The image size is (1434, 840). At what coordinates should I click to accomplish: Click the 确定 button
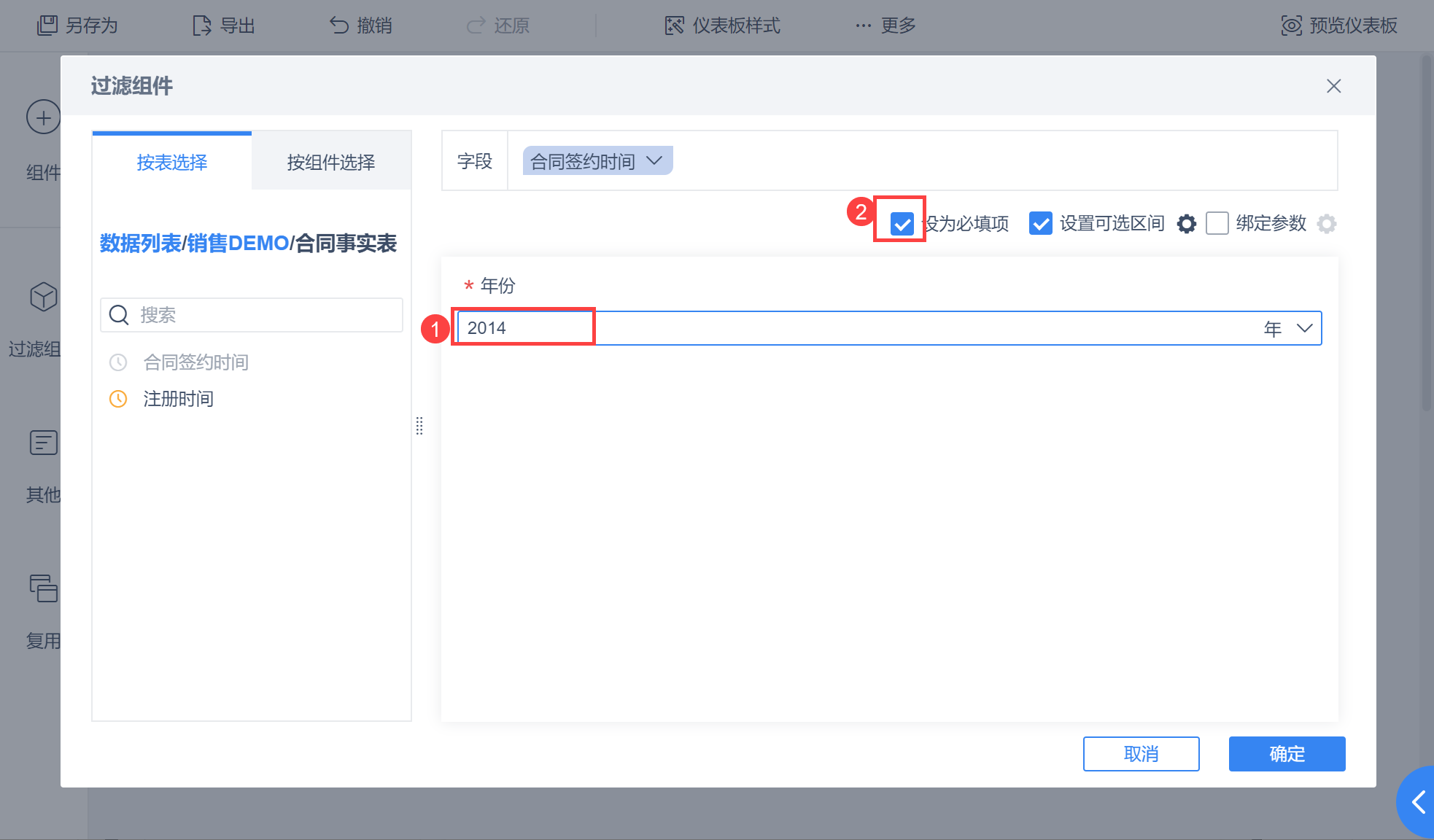(1287, 753)
